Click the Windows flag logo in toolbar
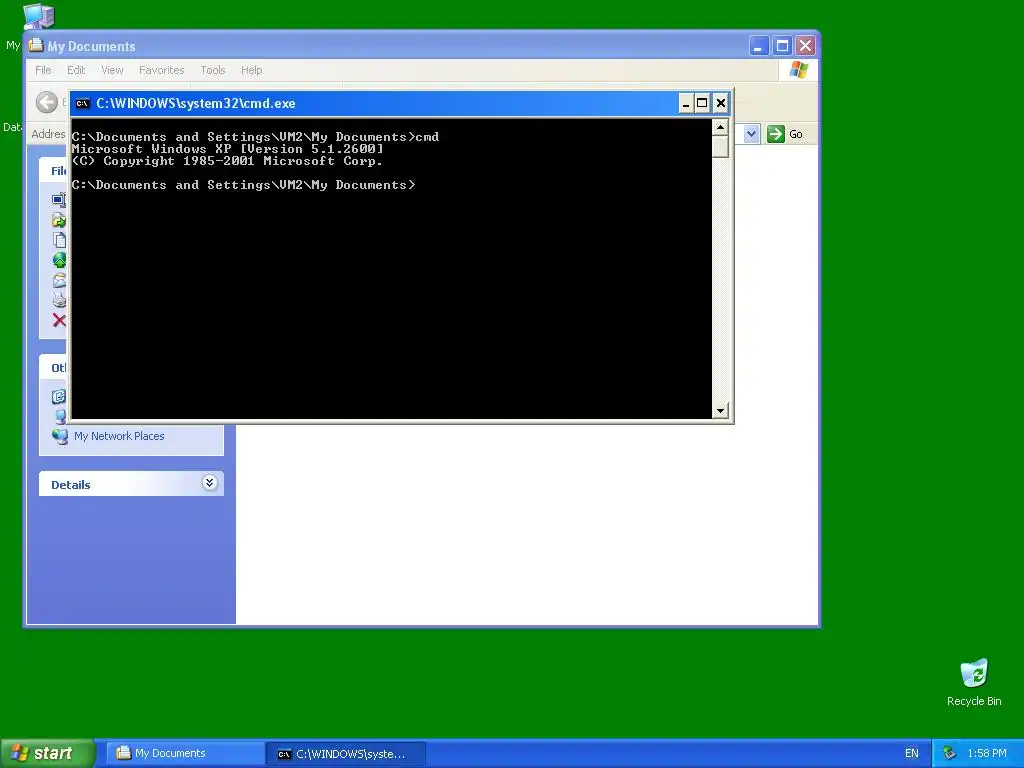The image size is (1024, 768). 798,70
